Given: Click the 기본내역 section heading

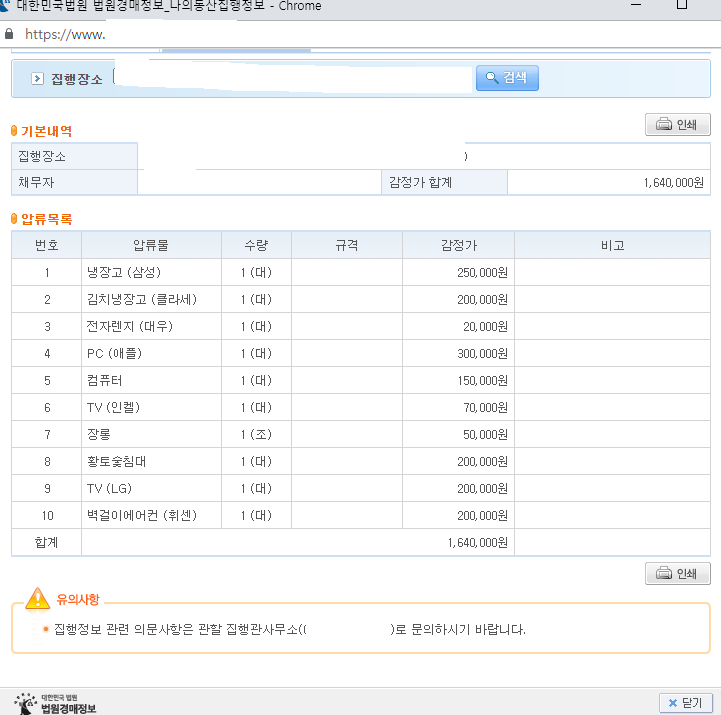Looking at the screenshot, I should click(46, 131).
